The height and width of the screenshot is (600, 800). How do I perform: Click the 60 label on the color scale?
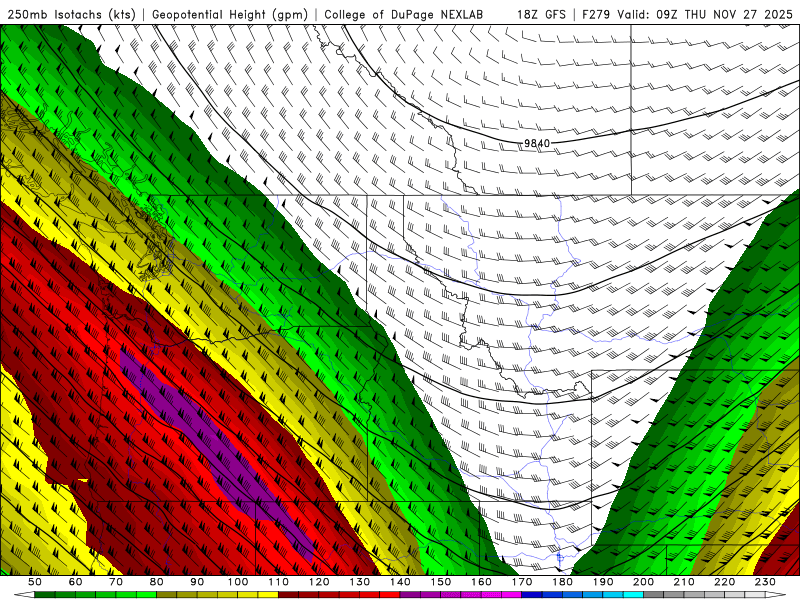(75, 582)
